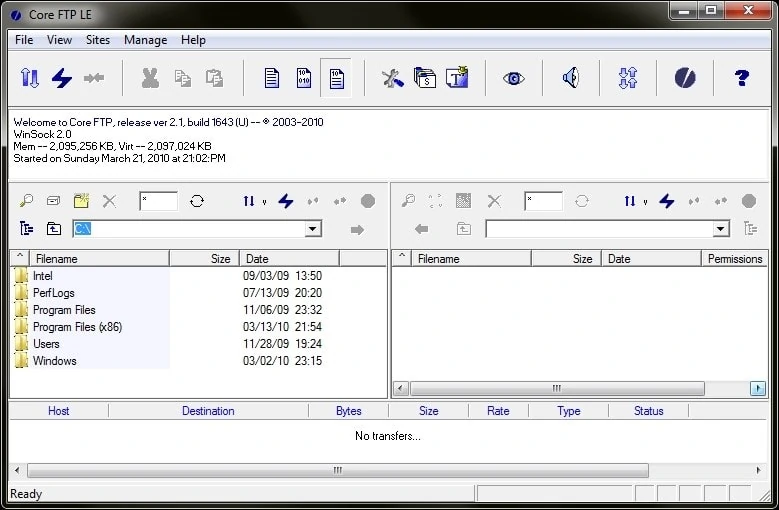
Task: Select the Windows folder
Action: [x=55, y=361]
